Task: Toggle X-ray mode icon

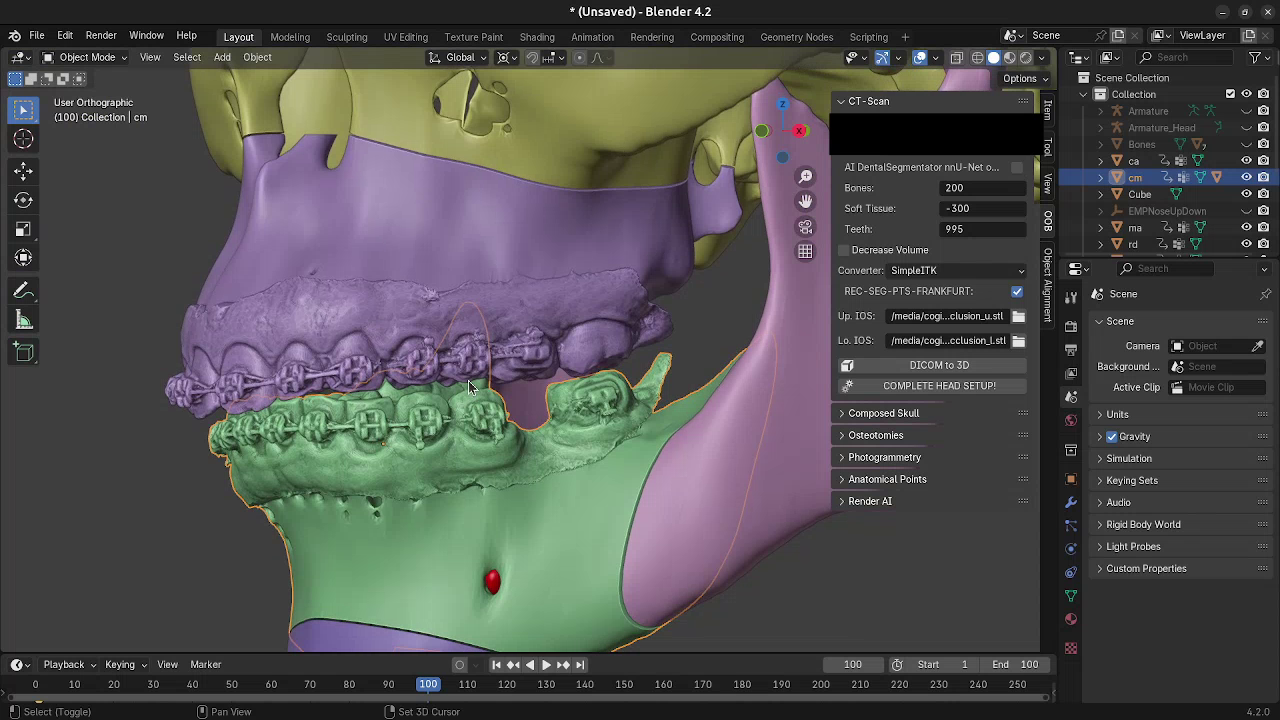Action: [956, 58]
